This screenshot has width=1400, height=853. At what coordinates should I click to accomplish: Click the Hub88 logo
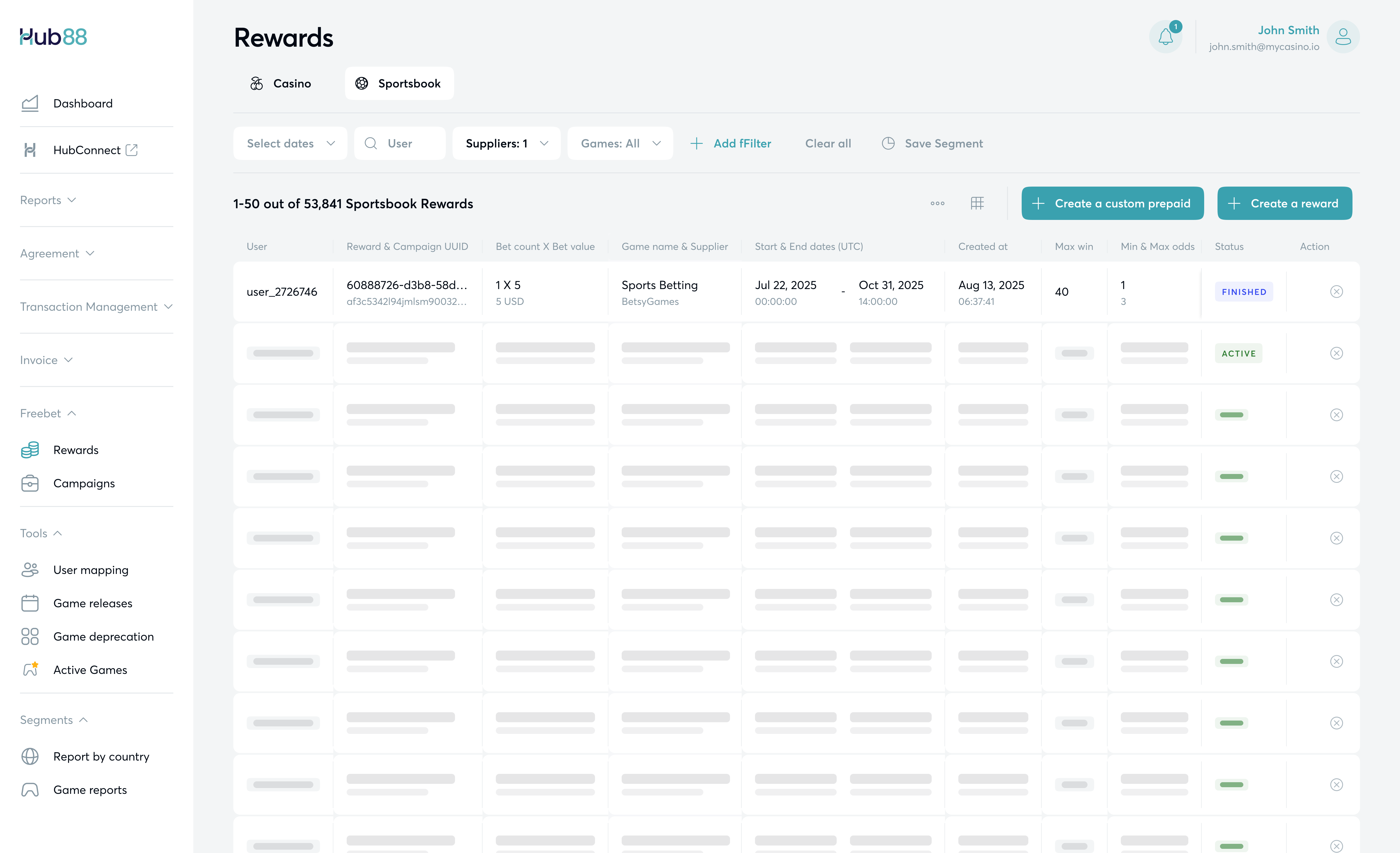pyautogui.click(x=53, y=37)
